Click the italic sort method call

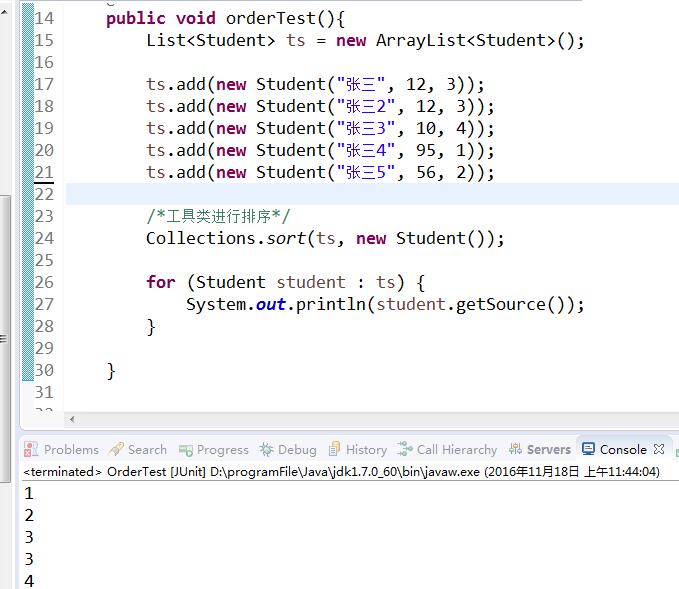coord(286,239)
